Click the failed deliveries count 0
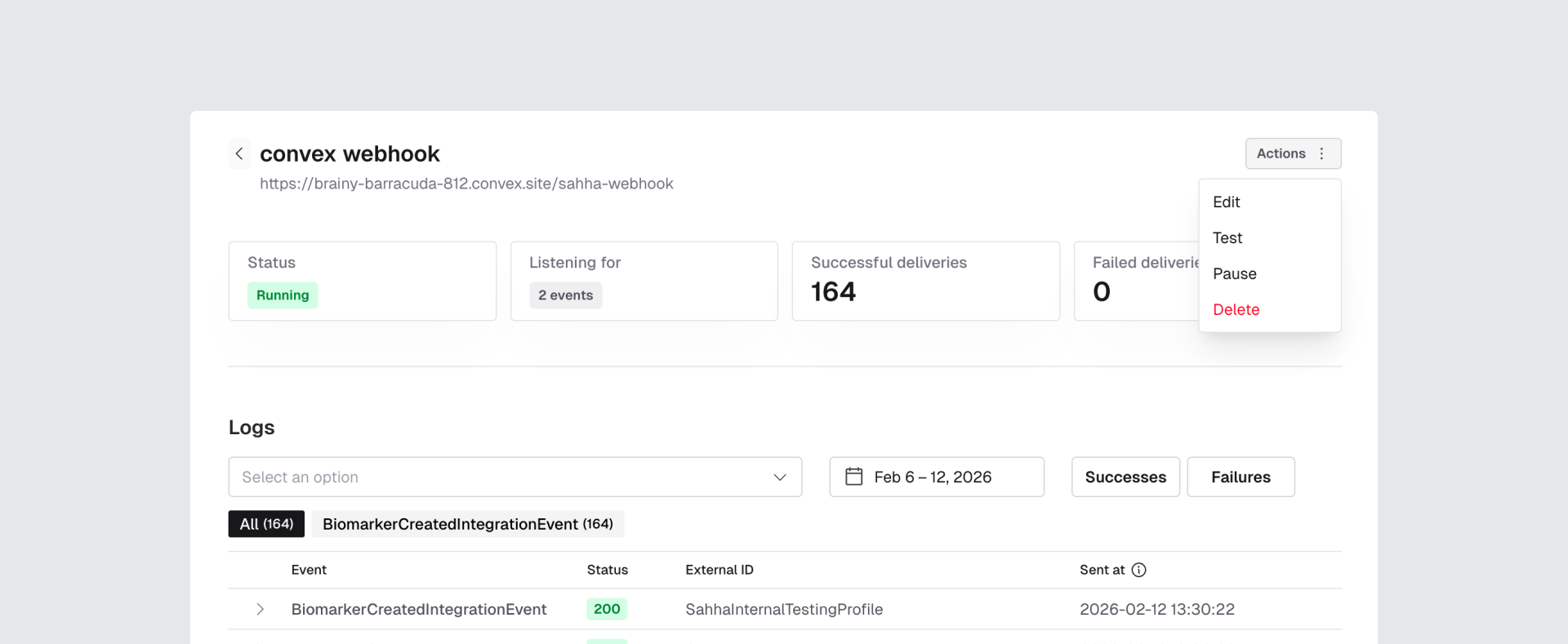The width and height of the screenshot is (1568, 644). pyautogui.click(x=1102, y=291)
